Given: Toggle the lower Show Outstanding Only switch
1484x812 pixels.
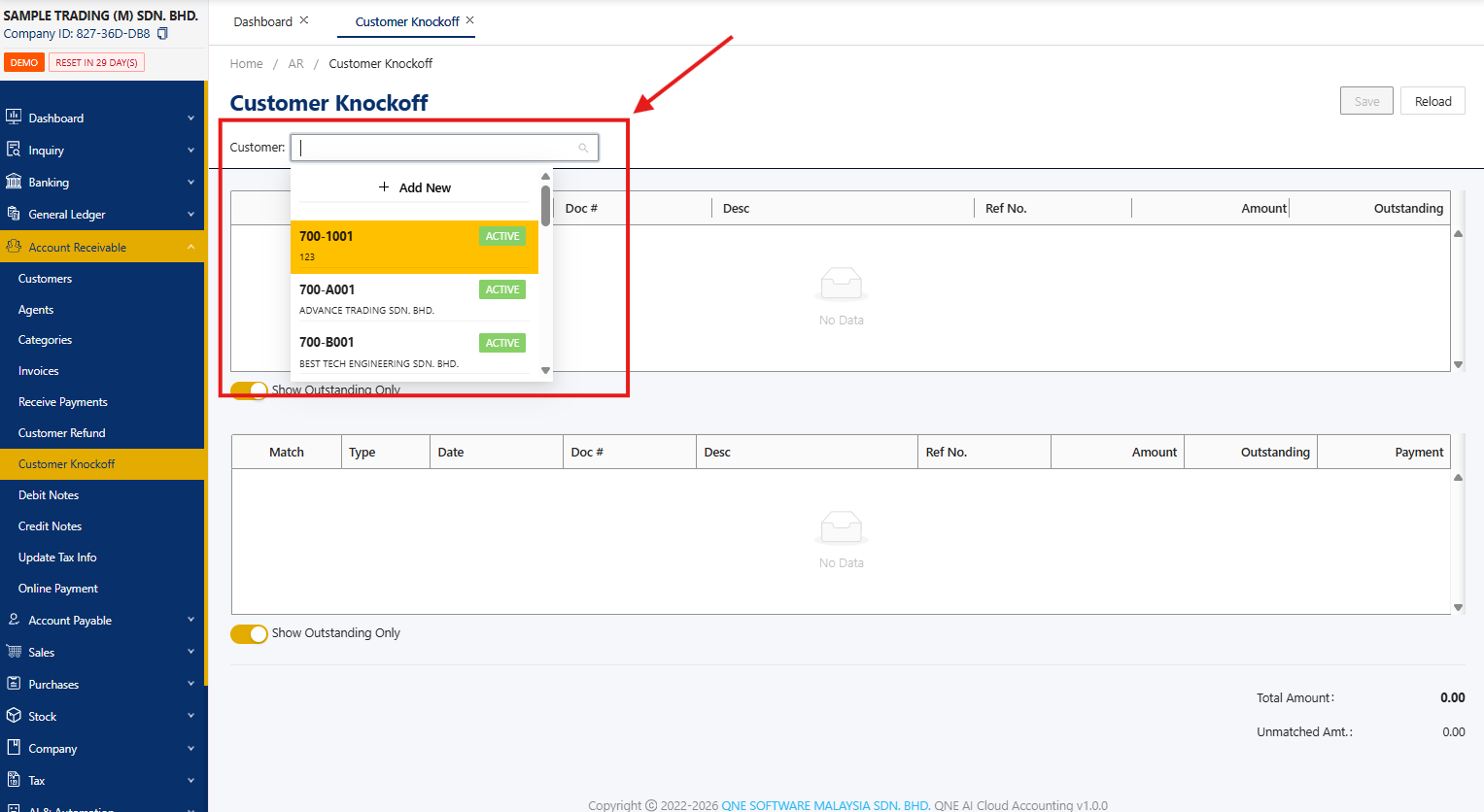Looking at the screenshot, I should pyautogui.click(x=249, y=633).
